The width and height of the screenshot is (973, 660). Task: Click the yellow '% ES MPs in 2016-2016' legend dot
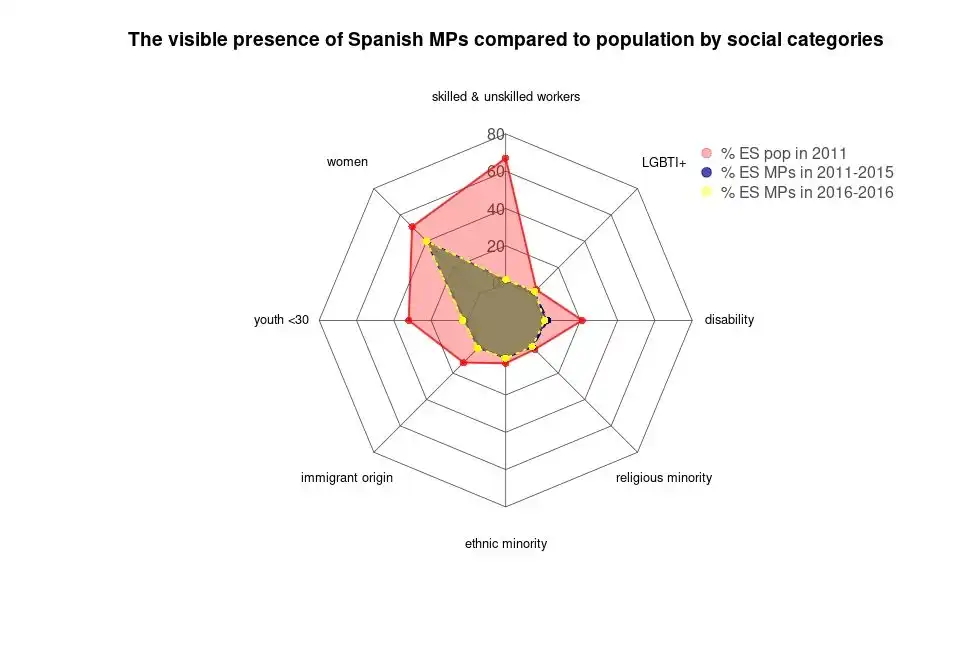(x=706, y=192)
